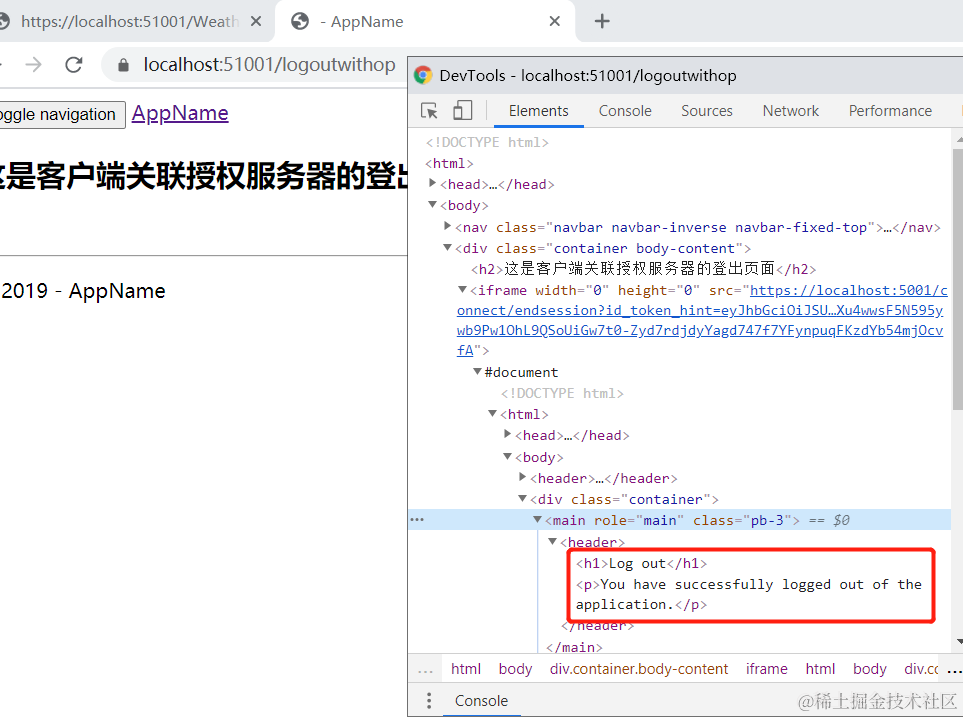Open the Network tab
This screenshot has width=964, height=718.
(x=791, y=111)
